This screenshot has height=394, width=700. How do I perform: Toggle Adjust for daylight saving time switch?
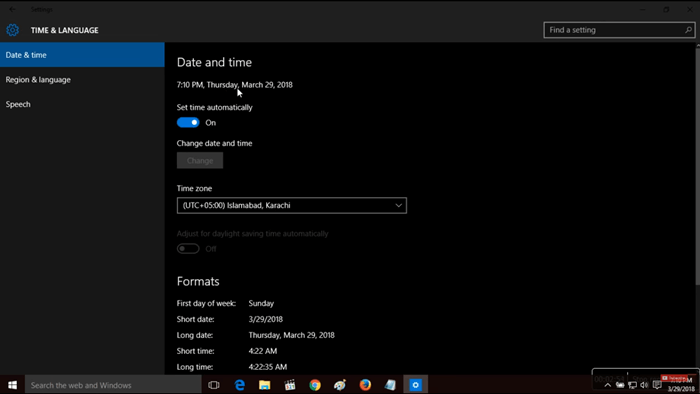coord(188,249)
